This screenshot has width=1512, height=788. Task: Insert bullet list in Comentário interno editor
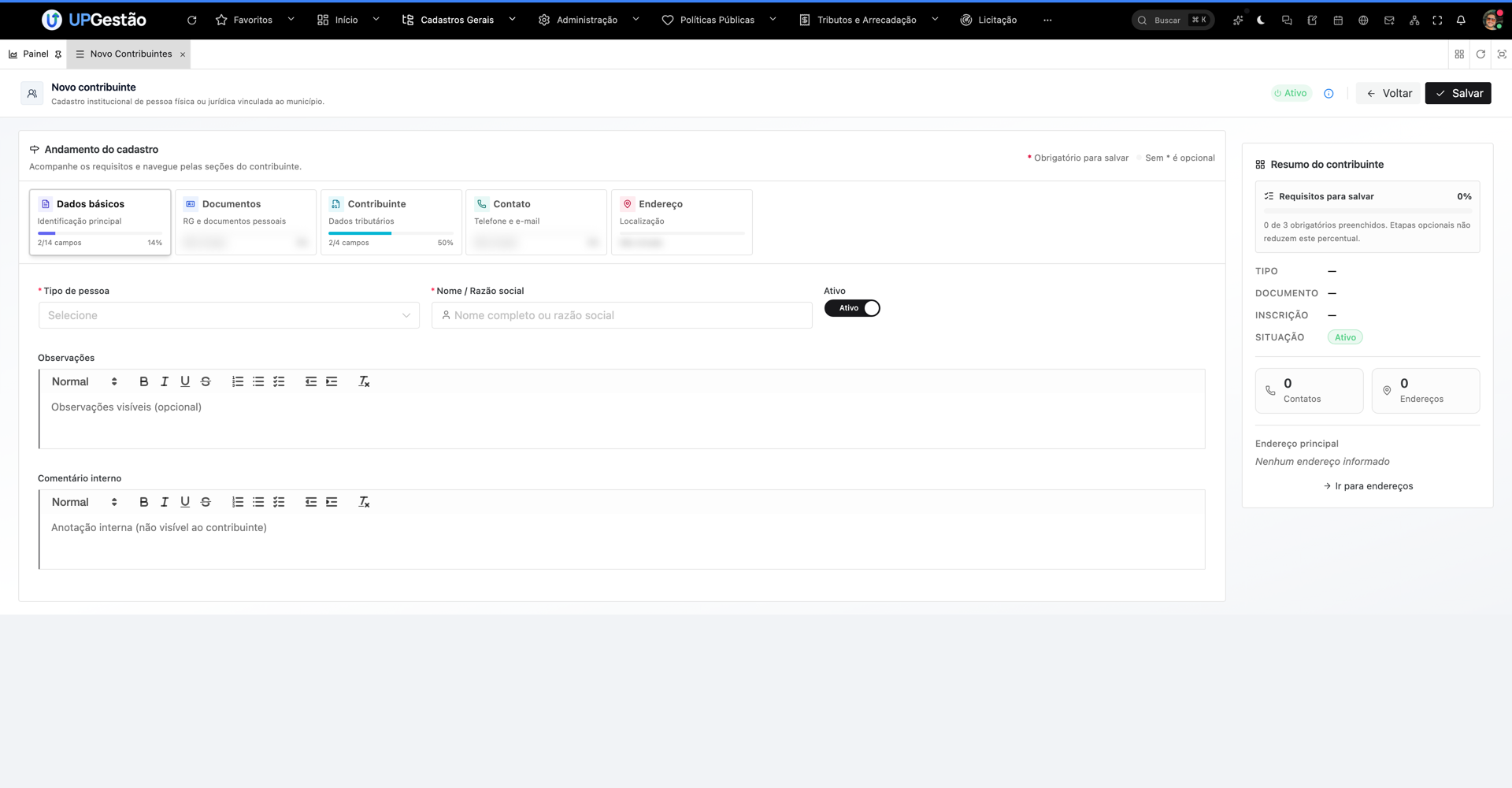pos(258,502)
